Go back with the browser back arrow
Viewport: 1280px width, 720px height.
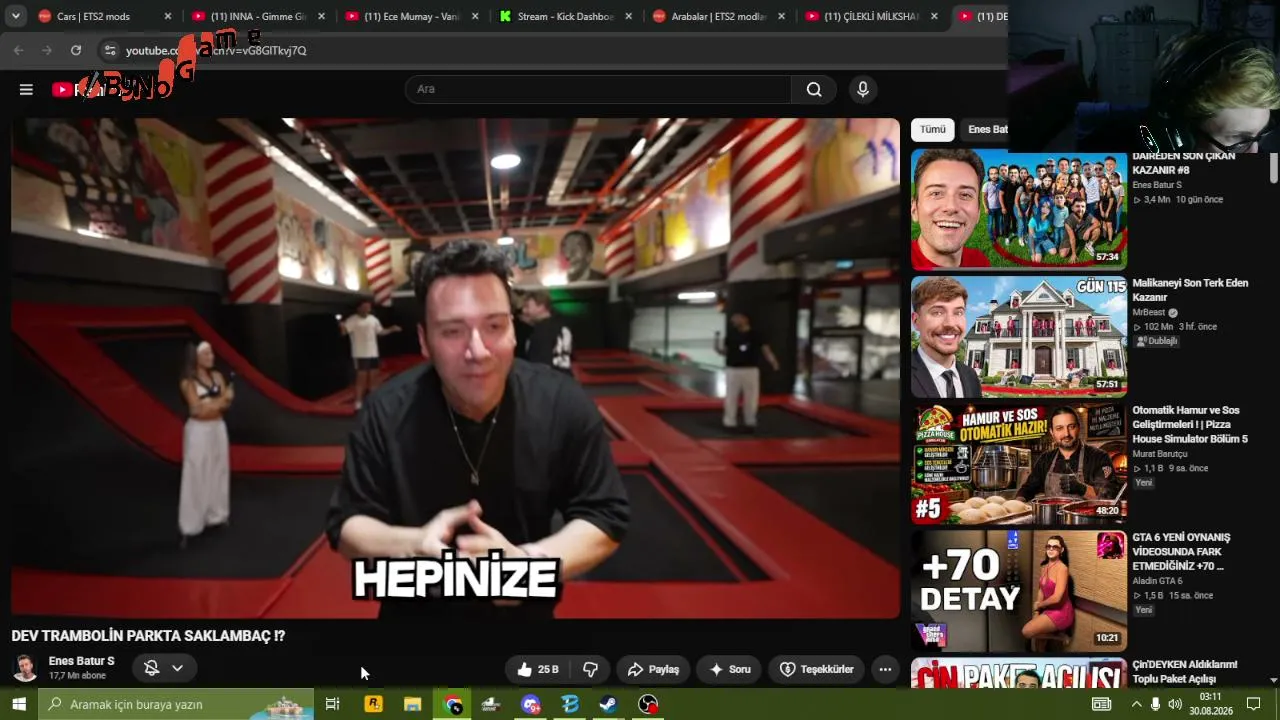[18, 50]
